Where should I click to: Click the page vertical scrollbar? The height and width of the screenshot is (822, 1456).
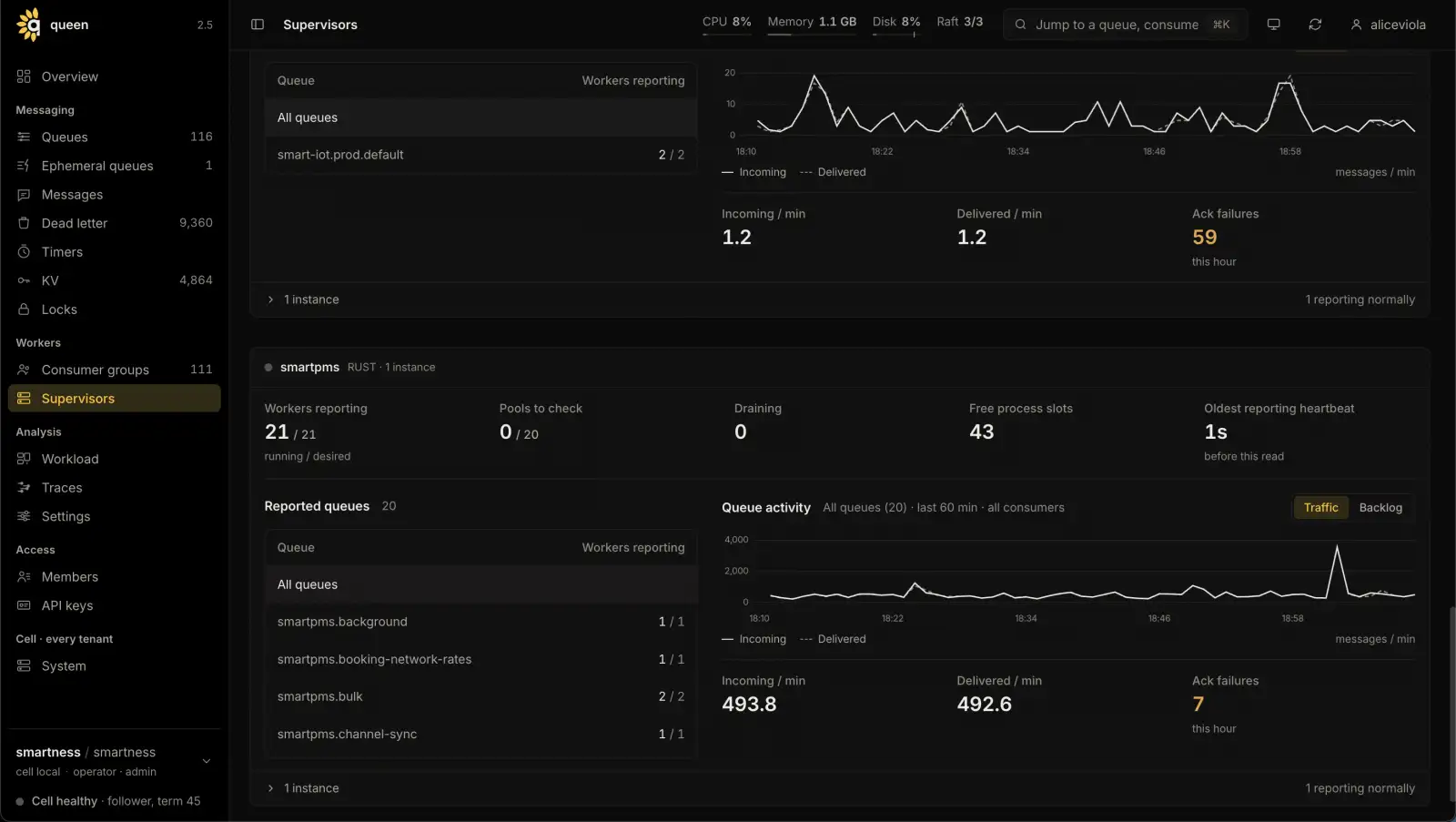click(x=1451, y=703)
